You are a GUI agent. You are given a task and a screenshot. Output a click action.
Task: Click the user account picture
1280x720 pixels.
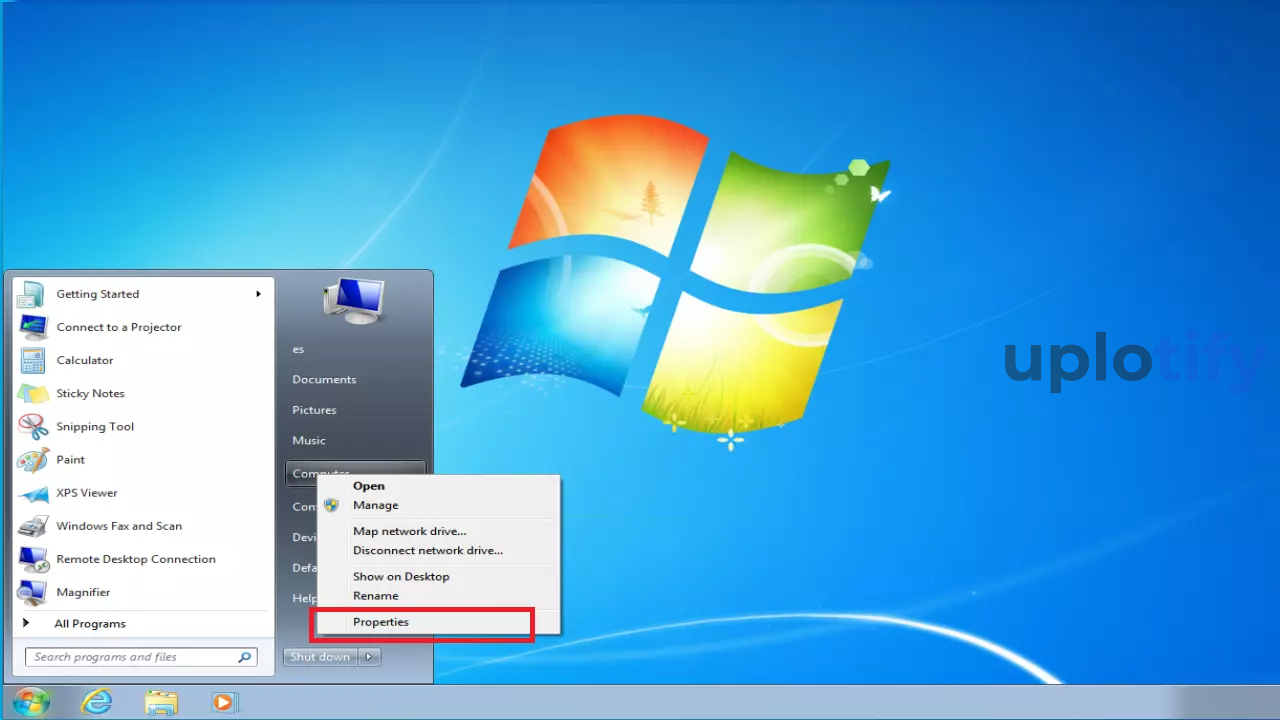pyautogui.click(x=354, y=301)
